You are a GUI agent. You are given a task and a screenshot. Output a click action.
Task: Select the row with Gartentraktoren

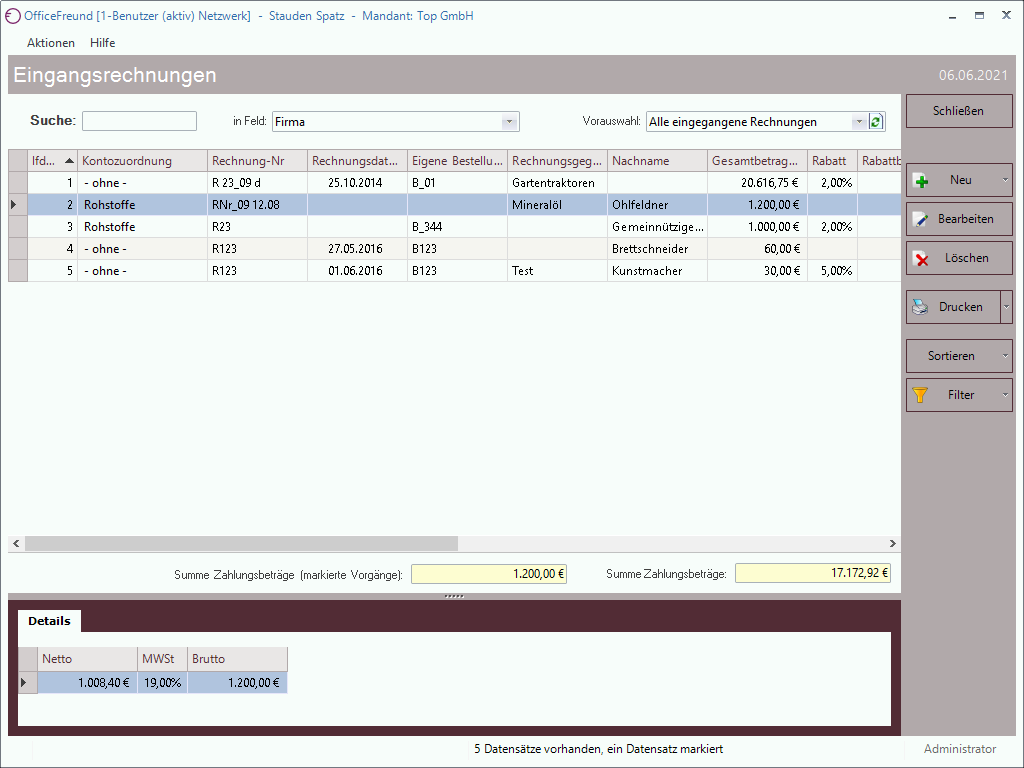coord(553,183)
